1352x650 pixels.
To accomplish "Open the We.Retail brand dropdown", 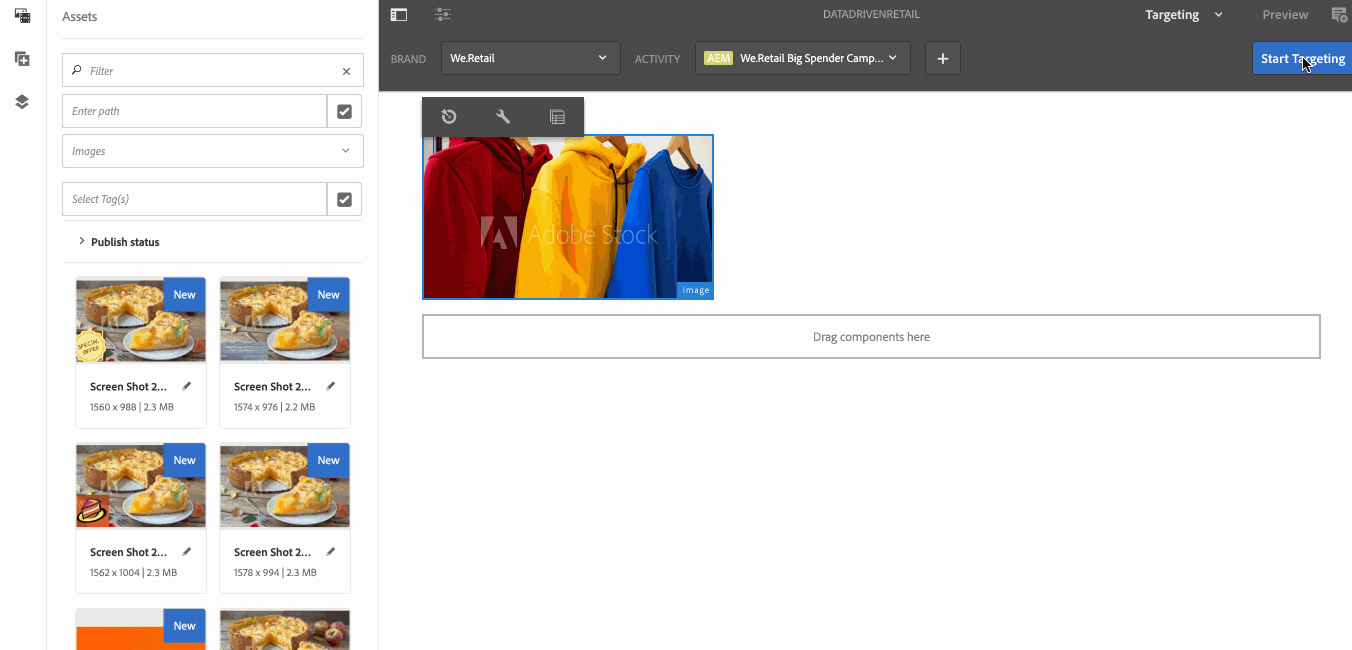I will click(530, 58).
